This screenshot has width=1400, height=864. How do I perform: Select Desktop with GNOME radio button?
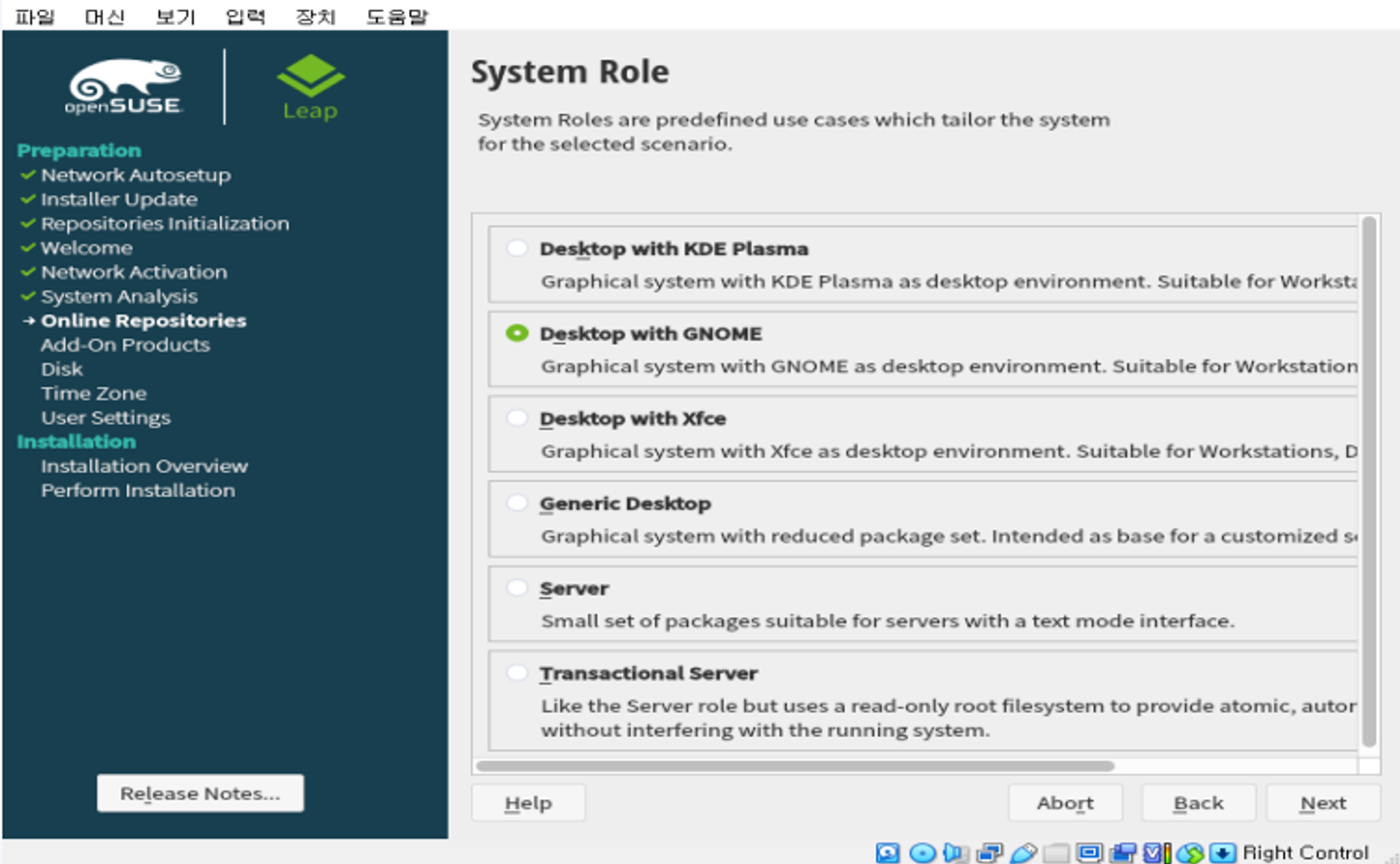coord(517,333)
